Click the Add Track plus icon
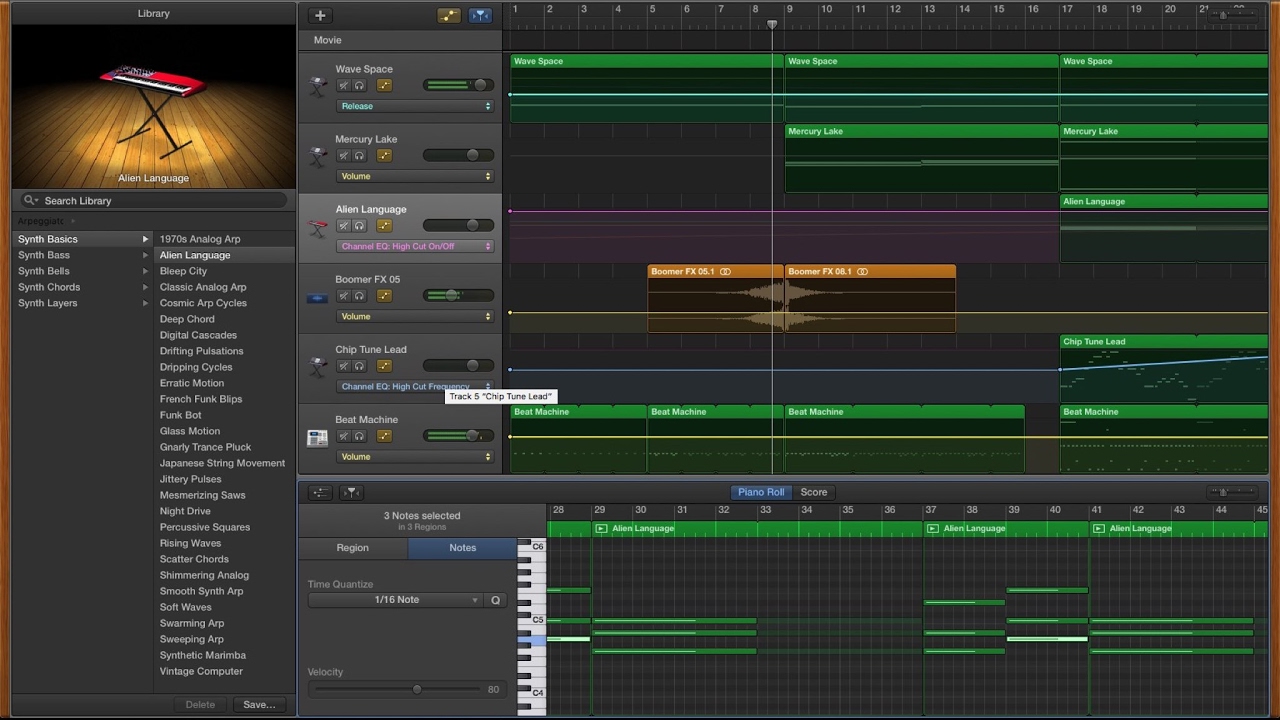 tap(320, 15)
